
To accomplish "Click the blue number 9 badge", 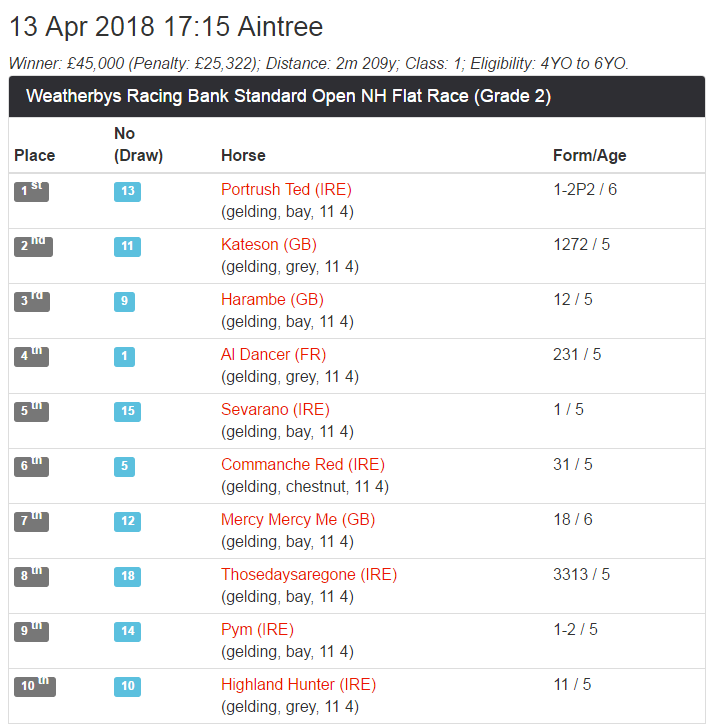I will 123,301.
